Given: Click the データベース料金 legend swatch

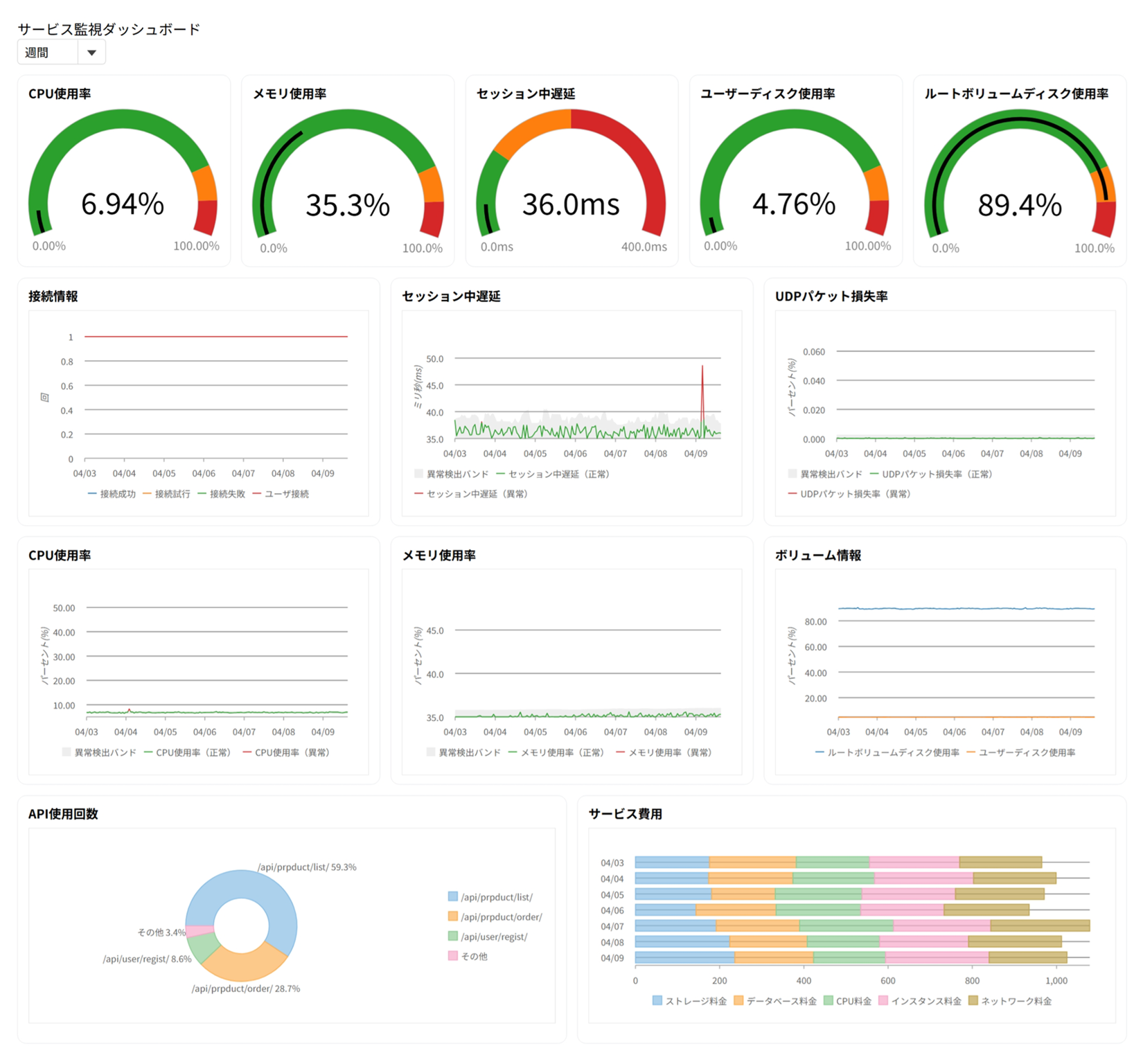Looking at the screenshot, I should pos(738,1001).
